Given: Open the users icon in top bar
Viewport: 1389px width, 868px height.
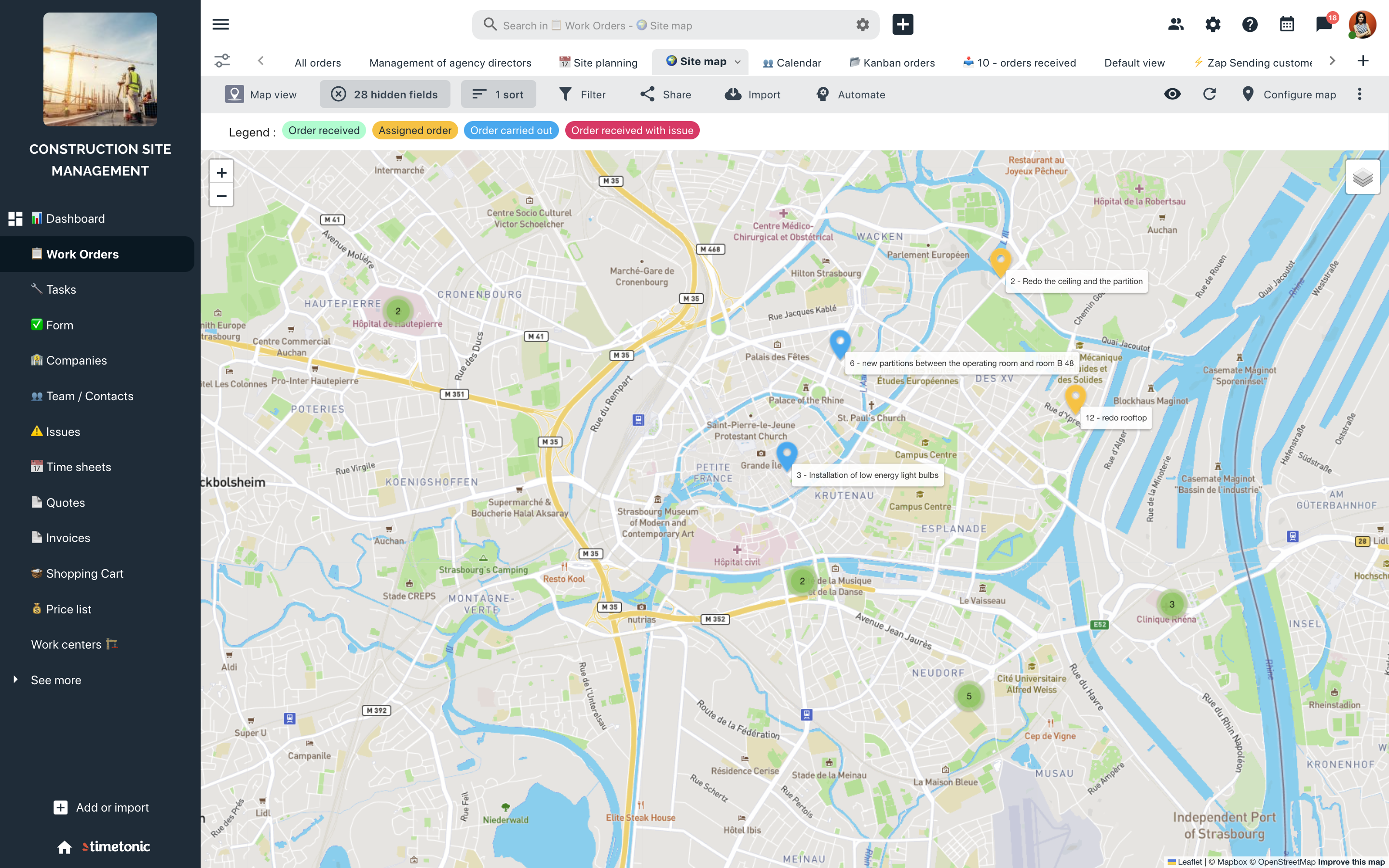Looking at the screenshot, I should [x=1175, y=24].
